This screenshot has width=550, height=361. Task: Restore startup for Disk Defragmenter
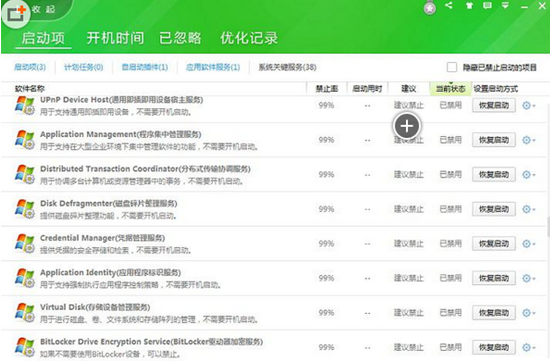[x=494, y=209]
